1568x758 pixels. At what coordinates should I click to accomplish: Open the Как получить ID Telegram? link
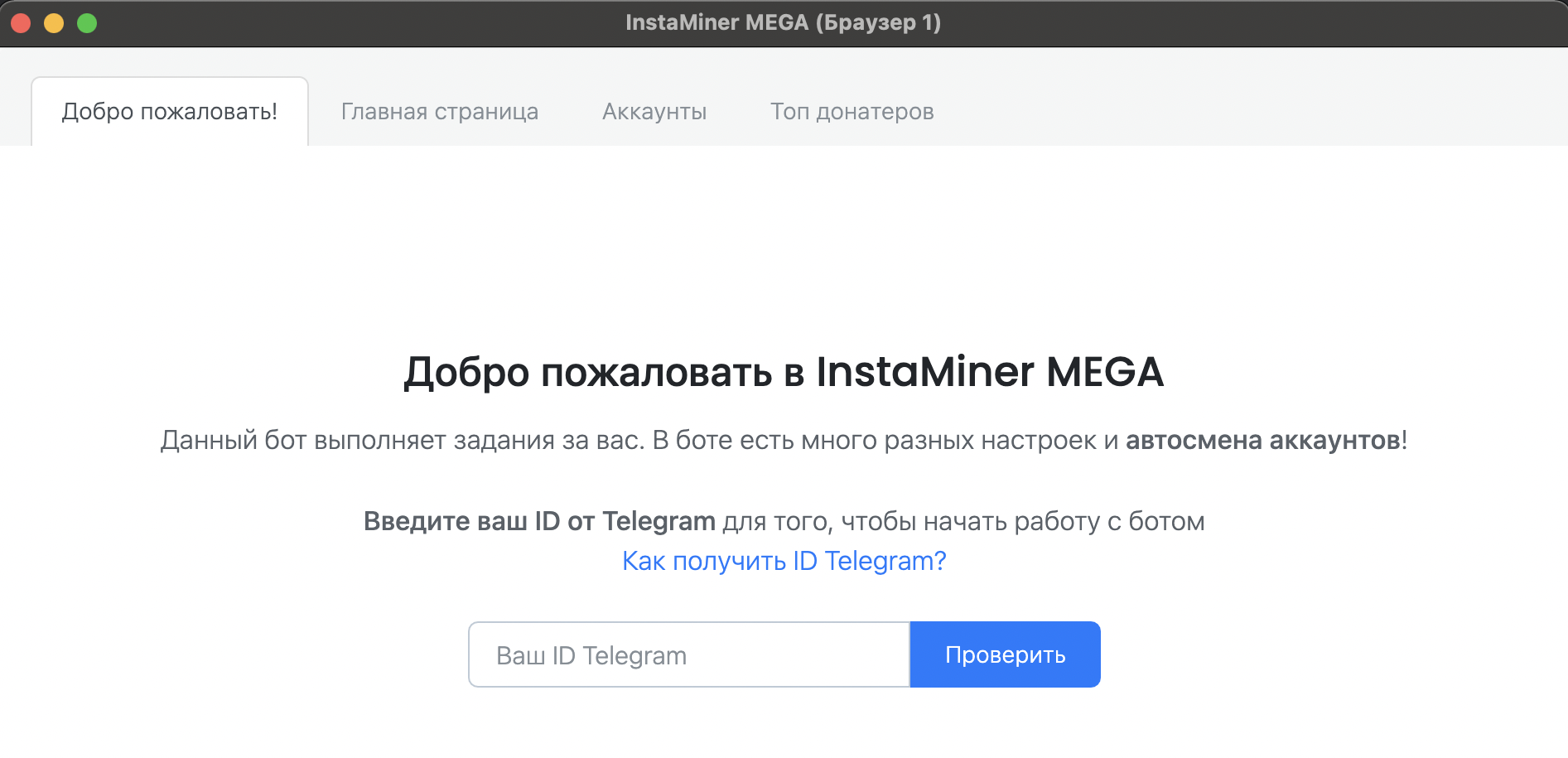784,561
